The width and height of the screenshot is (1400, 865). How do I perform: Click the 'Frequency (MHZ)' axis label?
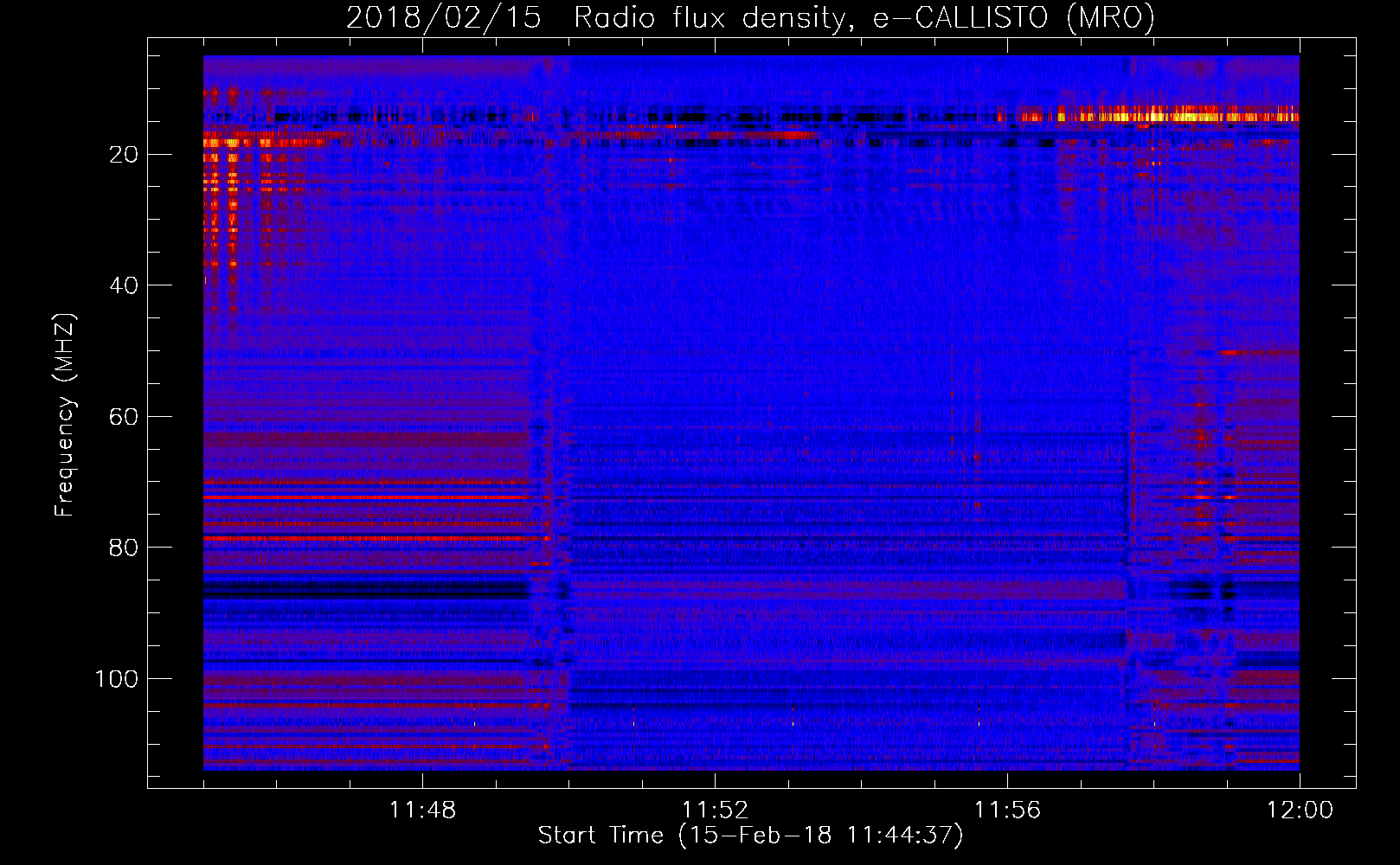click(66, 415)
